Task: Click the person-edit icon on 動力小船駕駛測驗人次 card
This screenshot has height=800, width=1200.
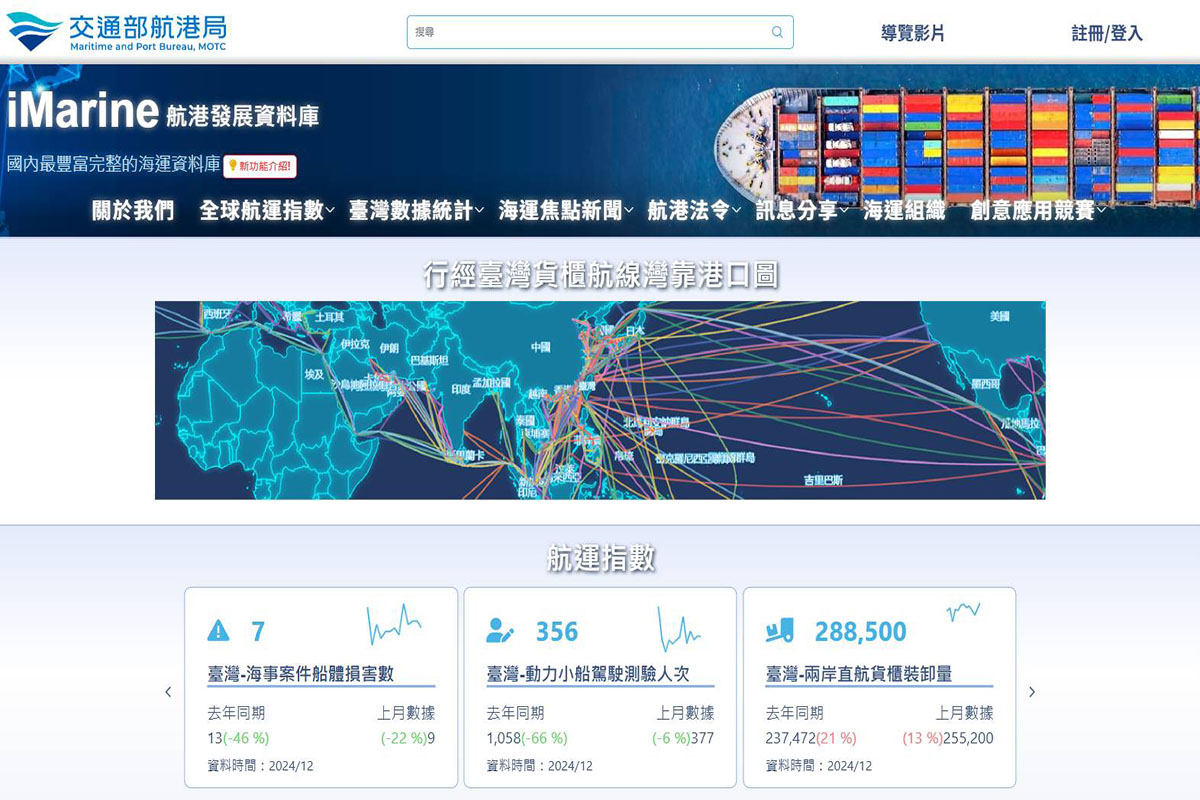Action: click(500, 631)
